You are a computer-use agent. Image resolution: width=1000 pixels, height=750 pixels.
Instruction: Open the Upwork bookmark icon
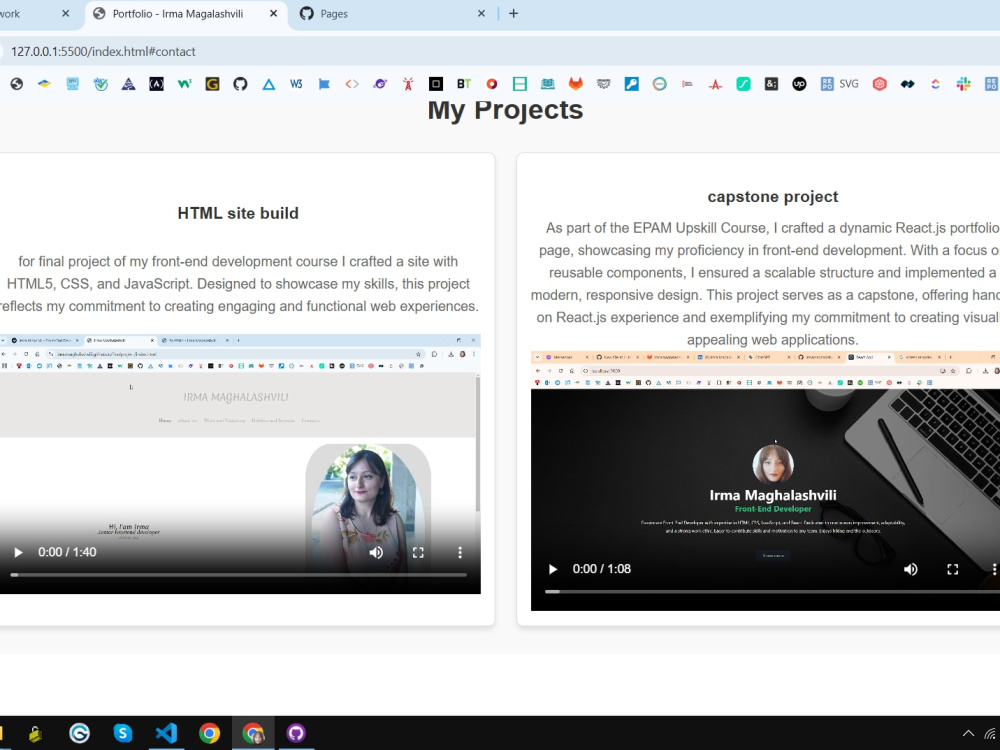pos(799,84)
